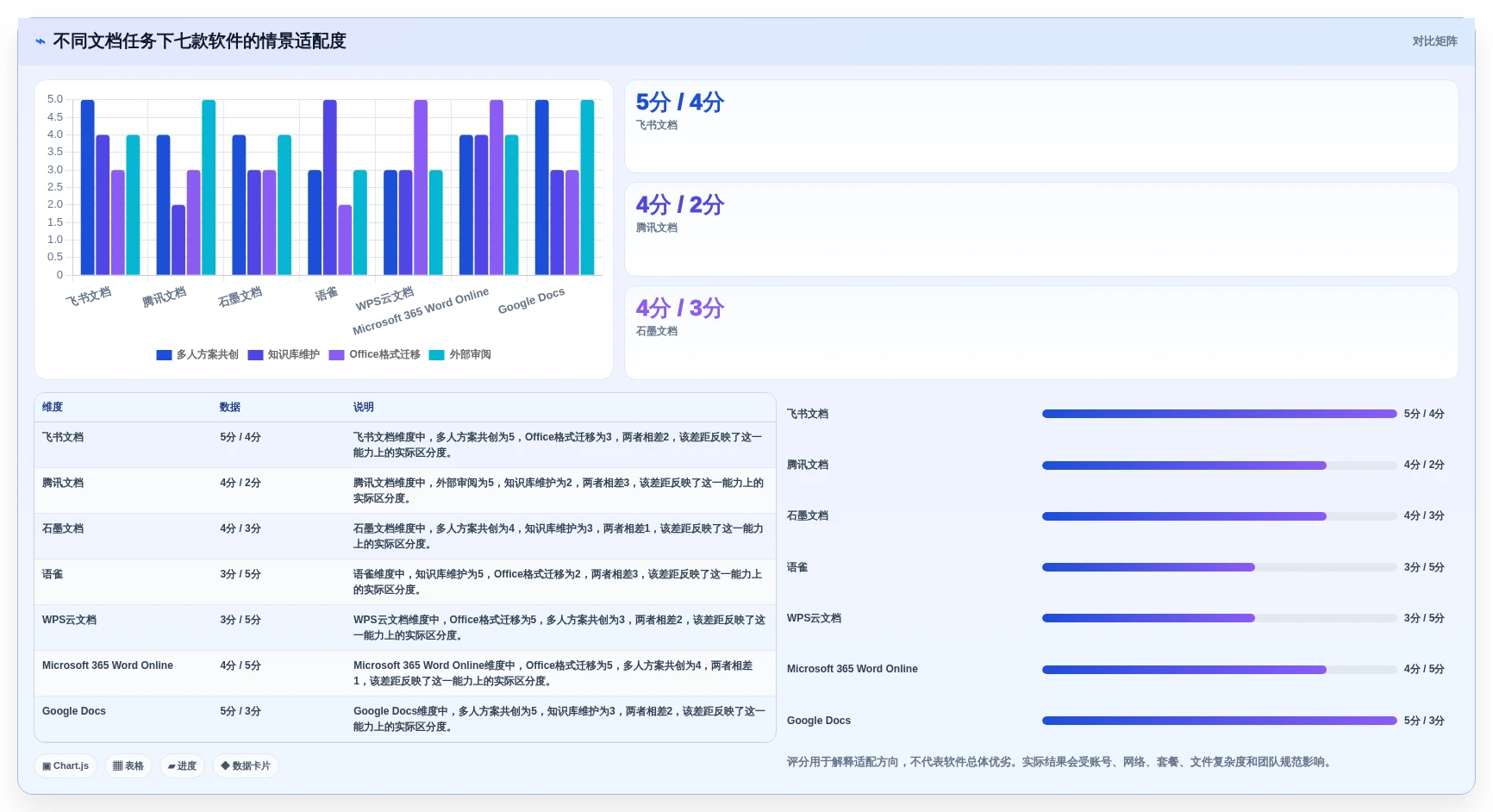The image size is (1493, 812).
Task: Toggle the 多人方案共创 legend item
Action: (x=197, y=354)
